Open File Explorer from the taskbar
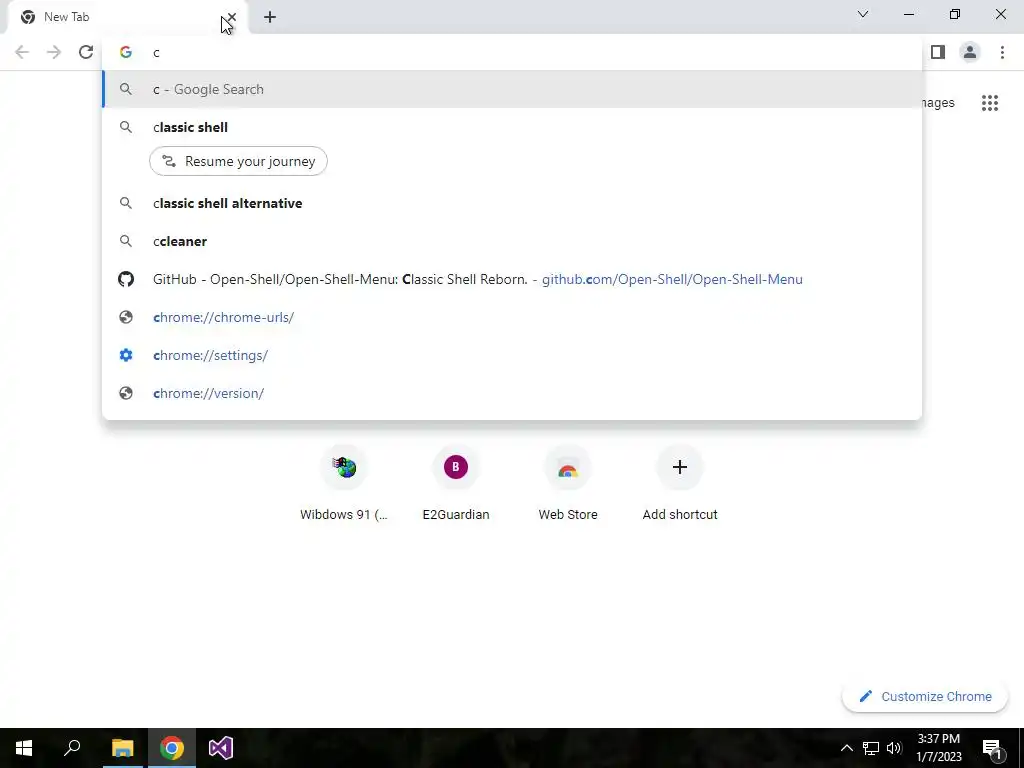This screenshot has height=768, width=1024. click(122, 748)
